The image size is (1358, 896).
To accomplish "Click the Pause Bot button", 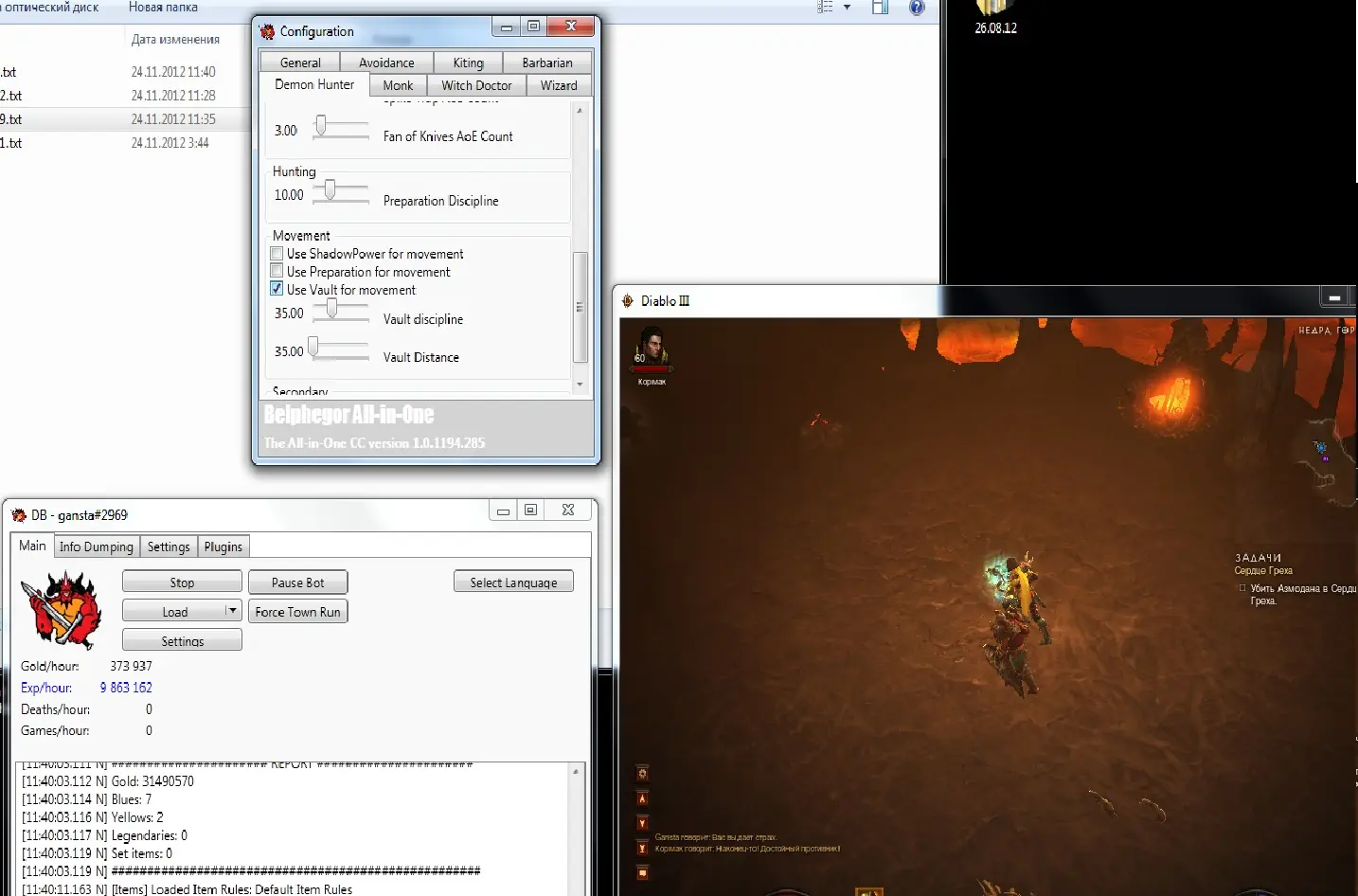I will tap(297, 582).
